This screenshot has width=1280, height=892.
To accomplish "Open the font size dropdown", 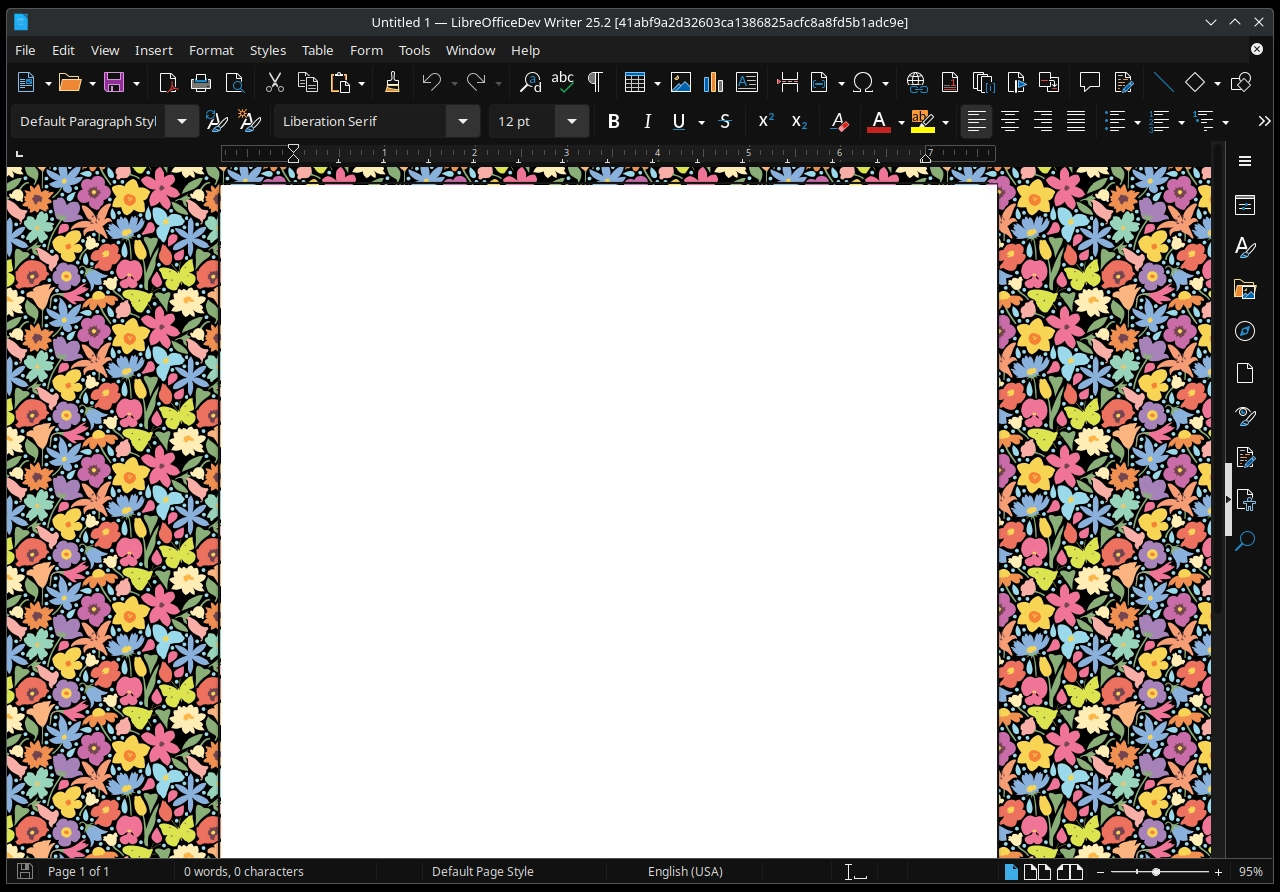I will point(571,121).
